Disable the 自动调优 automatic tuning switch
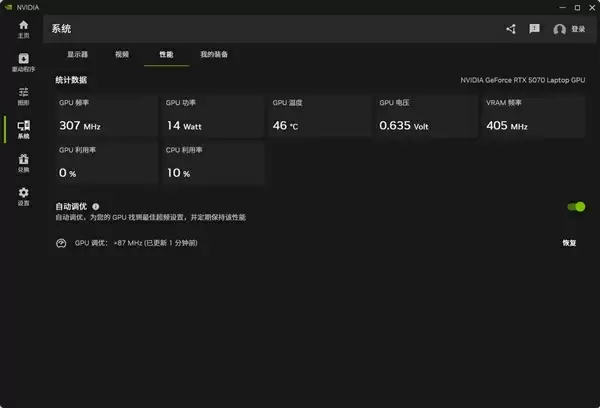This screenshot has width=600, height=408. coord(575,207)
